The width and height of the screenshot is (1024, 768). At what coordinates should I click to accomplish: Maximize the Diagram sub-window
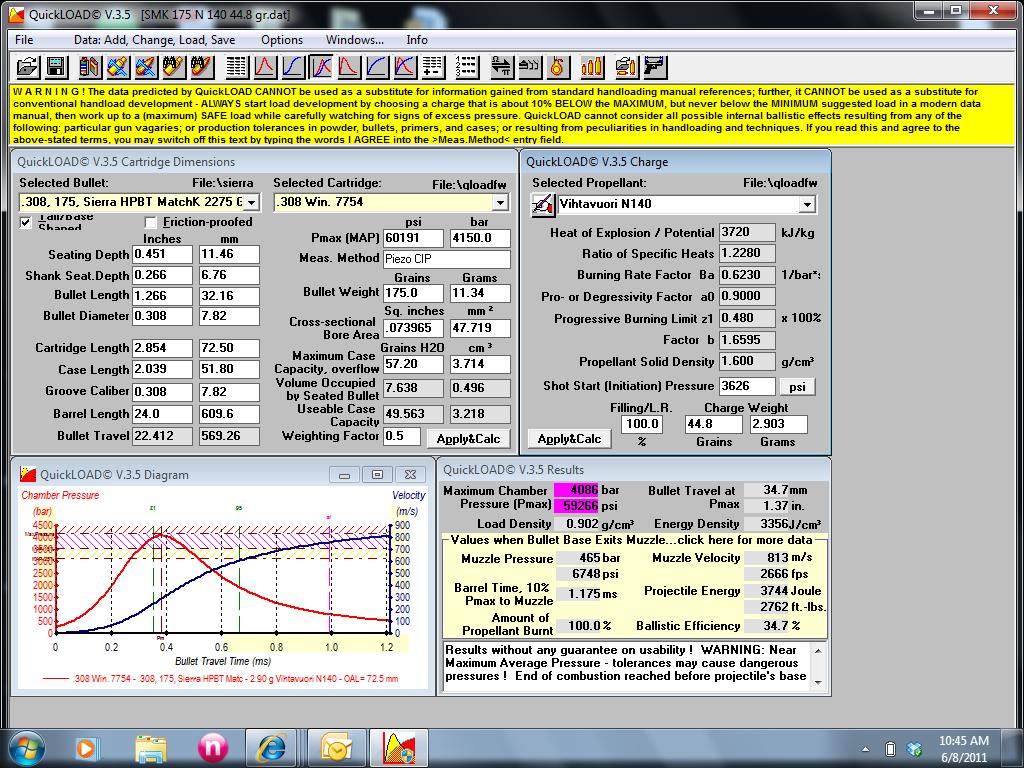click(x=377, y=475)
